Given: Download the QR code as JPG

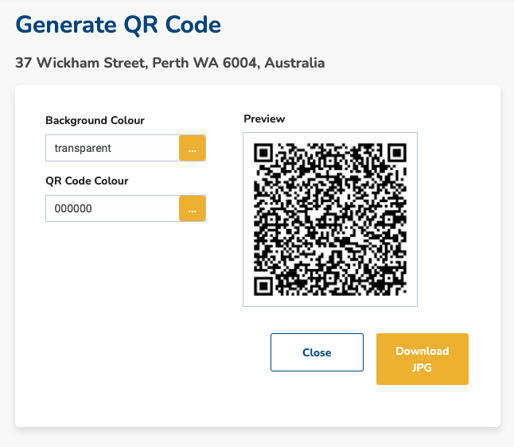Looking at the screenshot, I should point(422,359).
